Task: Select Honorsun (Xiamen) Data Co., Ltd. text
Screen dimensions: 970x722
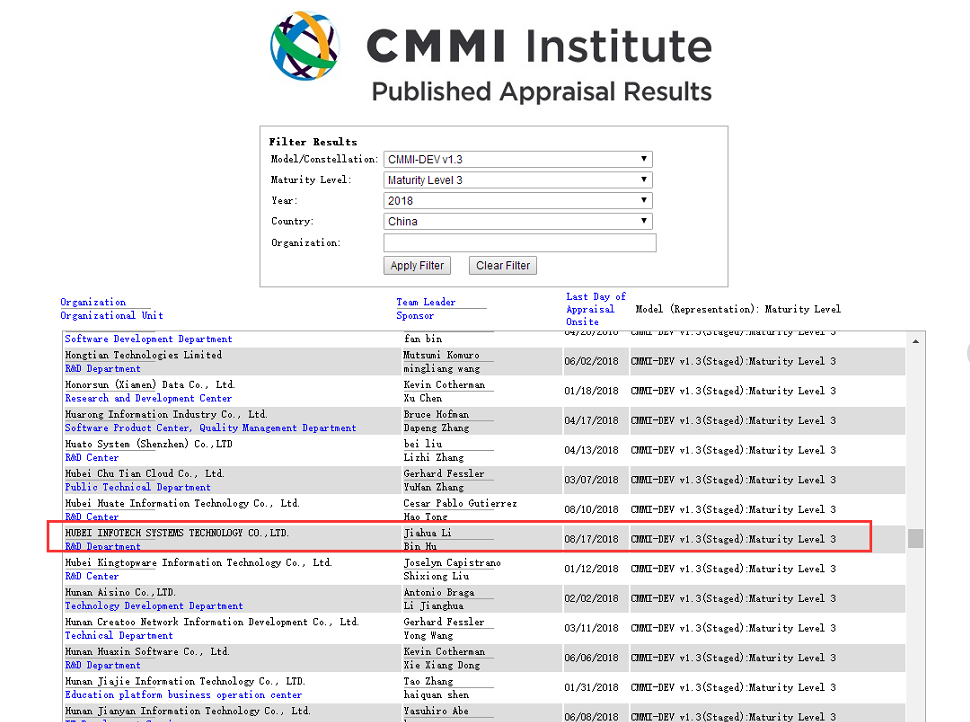Action: click(150, 385)
